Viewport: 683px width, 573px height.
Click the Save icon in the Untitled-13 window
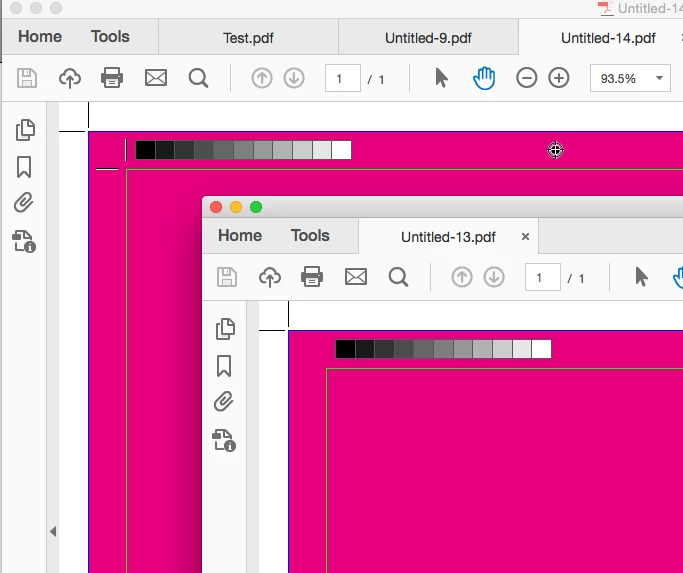coord(227,277)
